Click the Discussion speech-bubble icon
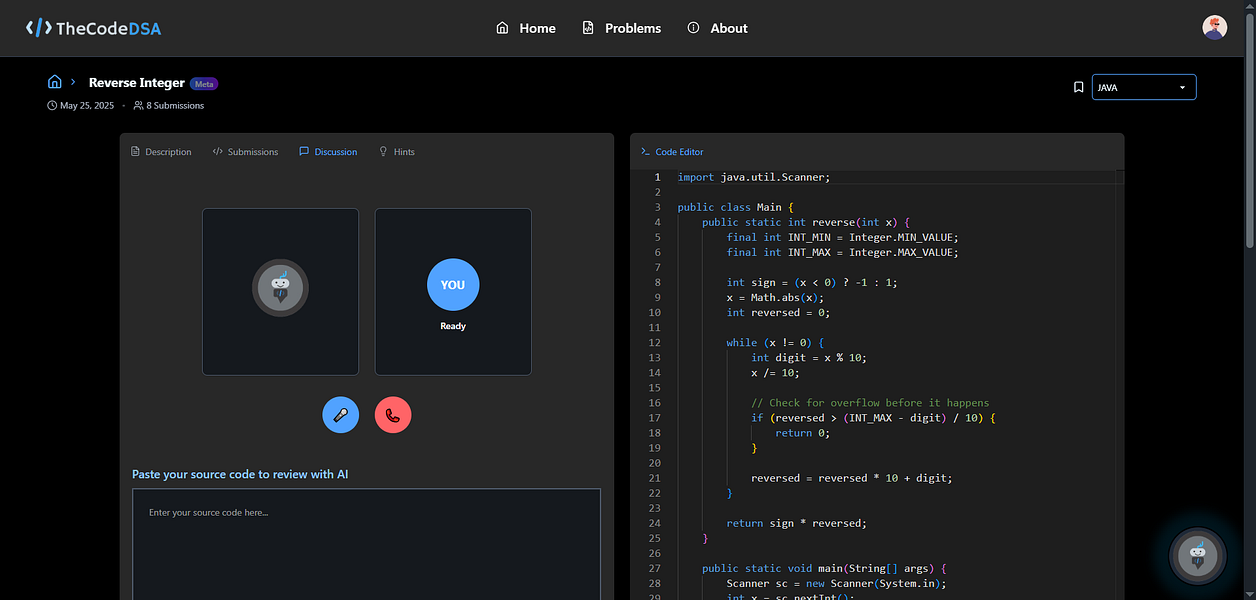This screenshot has height=600, width=1256. [x=304, y=151]
